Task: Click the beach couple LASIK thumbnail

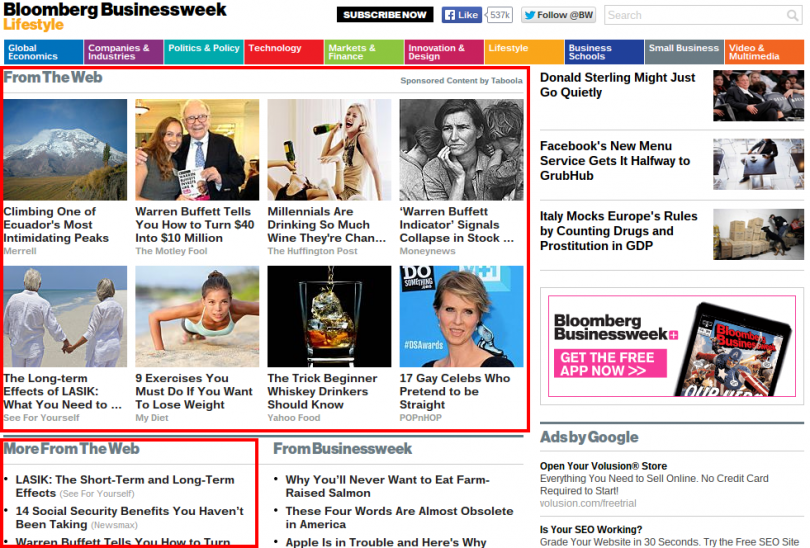Action: 65,317
